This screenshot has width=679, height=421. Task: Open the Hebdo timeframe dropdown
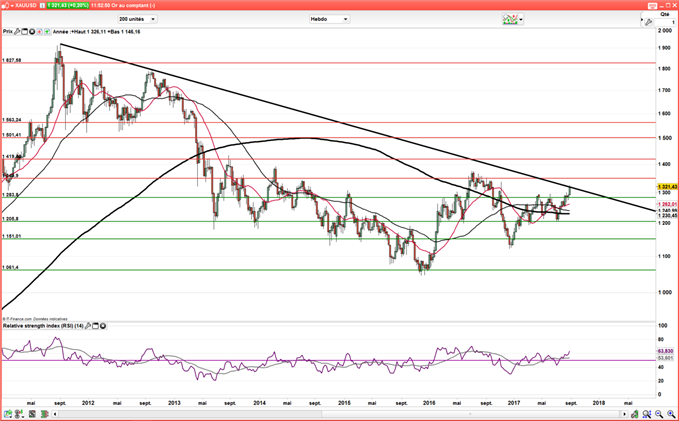(x=329, y=19)
